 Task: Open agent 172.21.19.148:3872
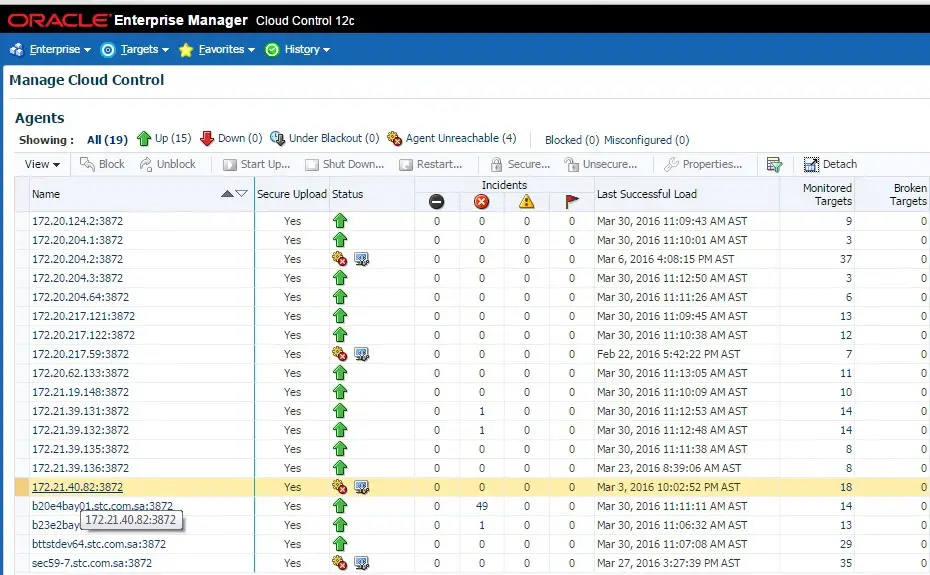[81, 392]
